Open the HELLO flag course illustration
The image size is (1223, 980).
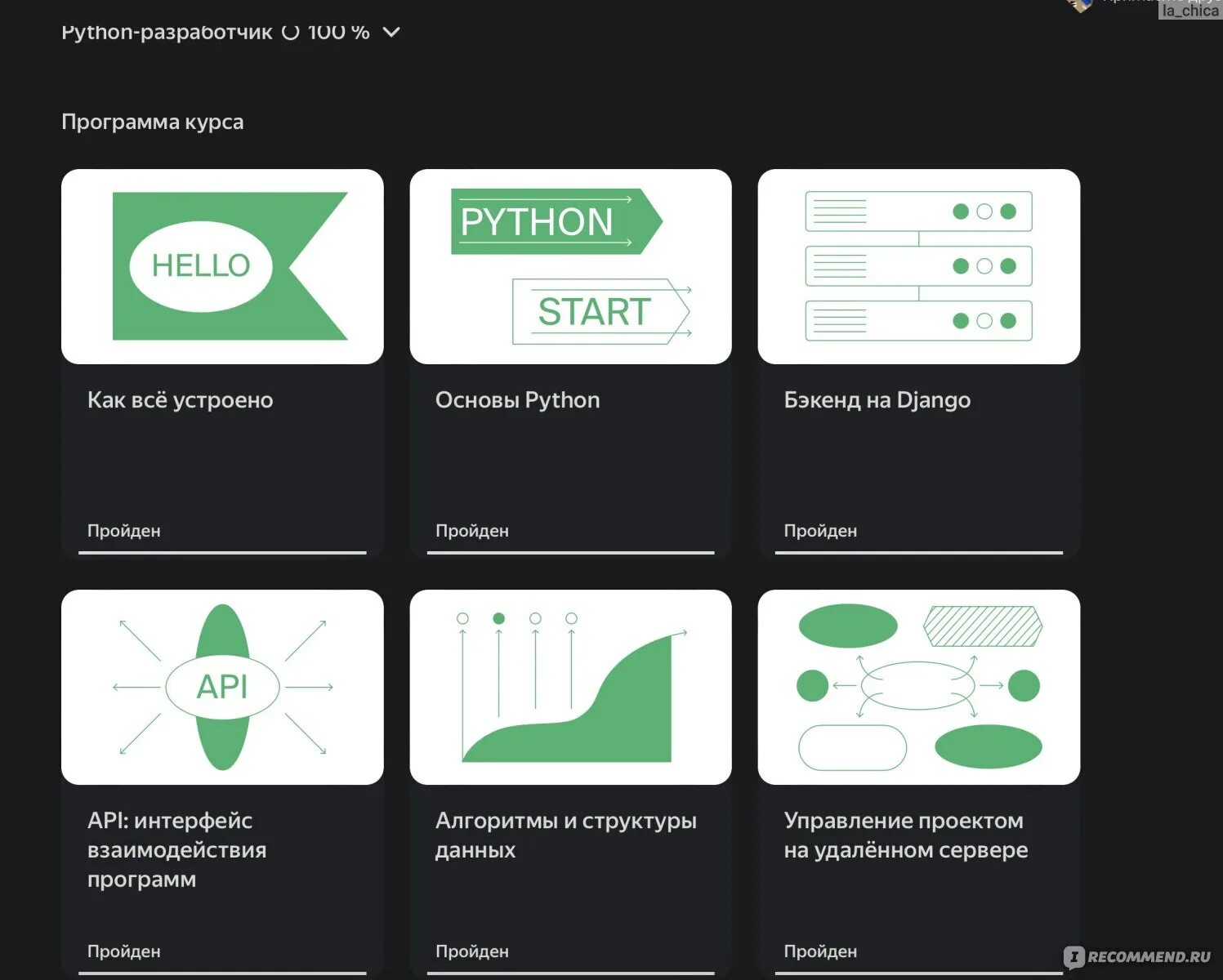(222, 266)
